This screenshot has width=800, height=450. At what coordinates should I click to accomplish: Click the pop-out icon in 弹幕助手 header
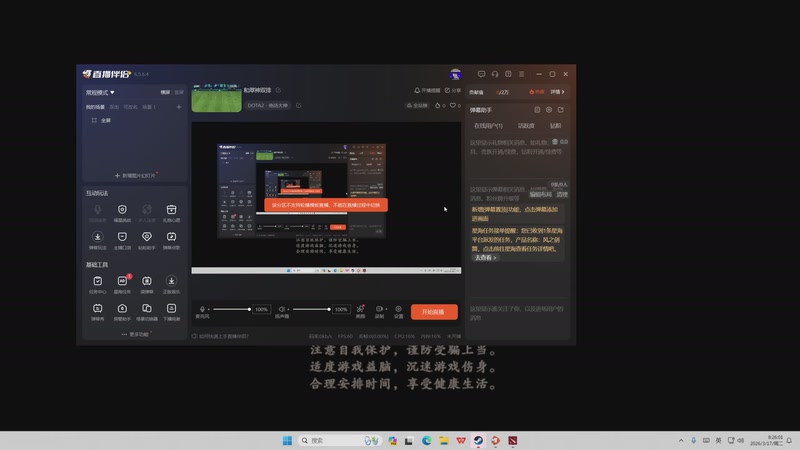(x=561, y=110)
